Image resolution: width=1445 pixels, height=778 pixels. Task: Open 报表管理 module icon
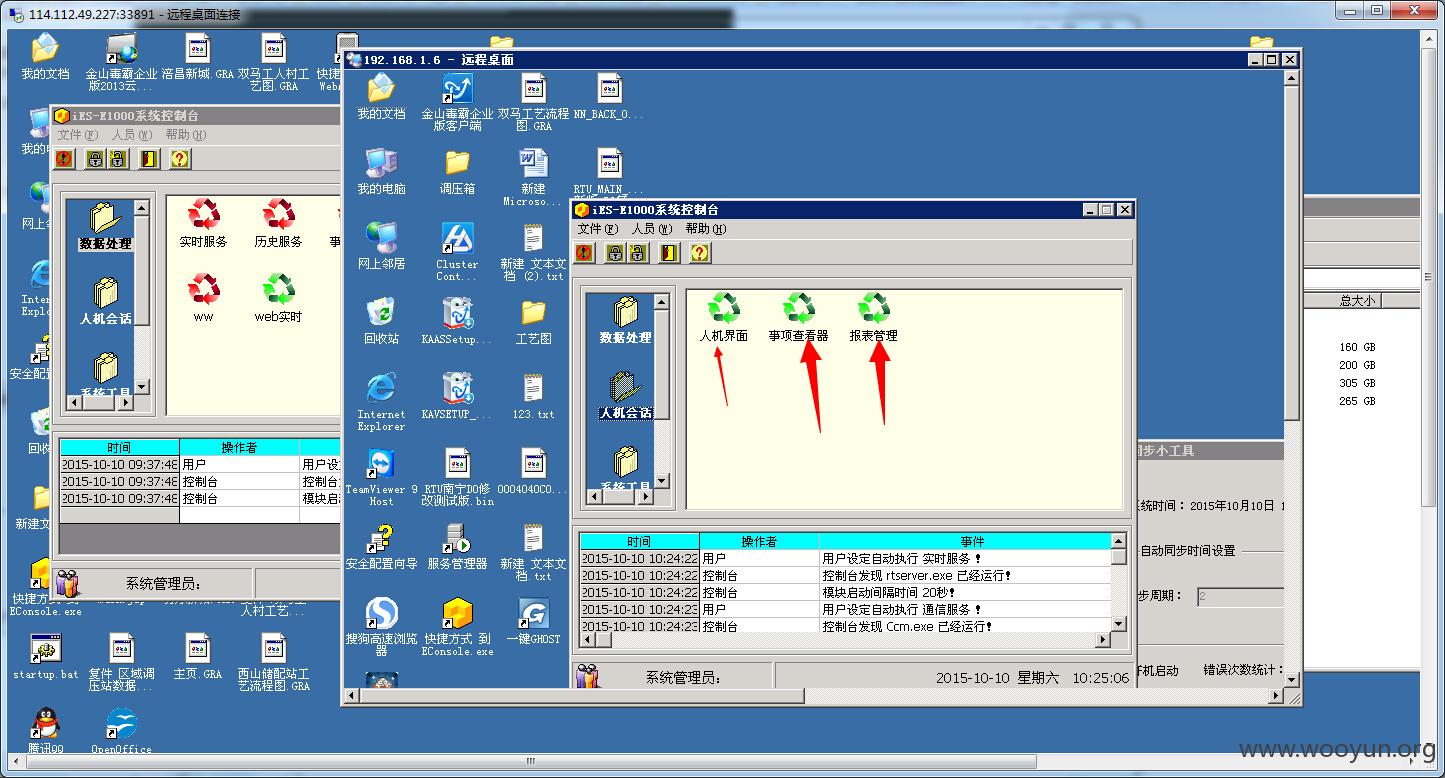873,318
